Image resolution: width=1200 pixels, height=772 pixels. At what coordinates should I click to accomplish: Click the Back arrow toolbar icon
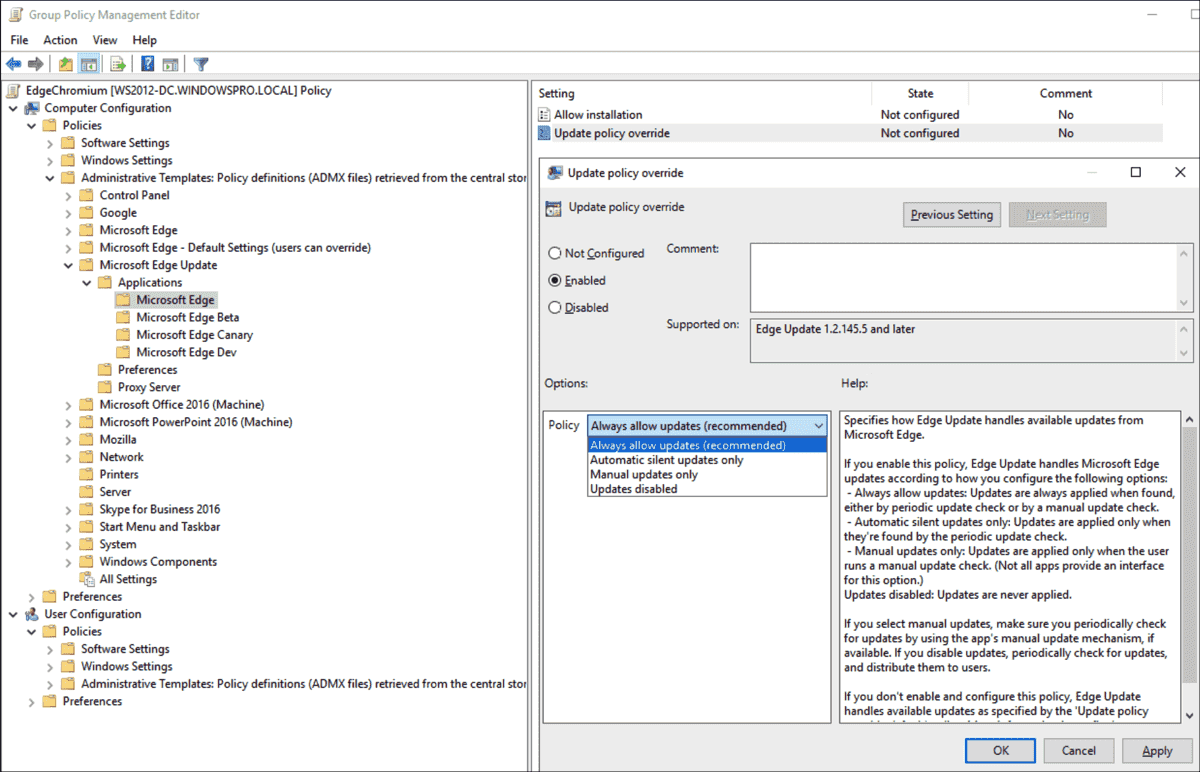click(14, 64)
